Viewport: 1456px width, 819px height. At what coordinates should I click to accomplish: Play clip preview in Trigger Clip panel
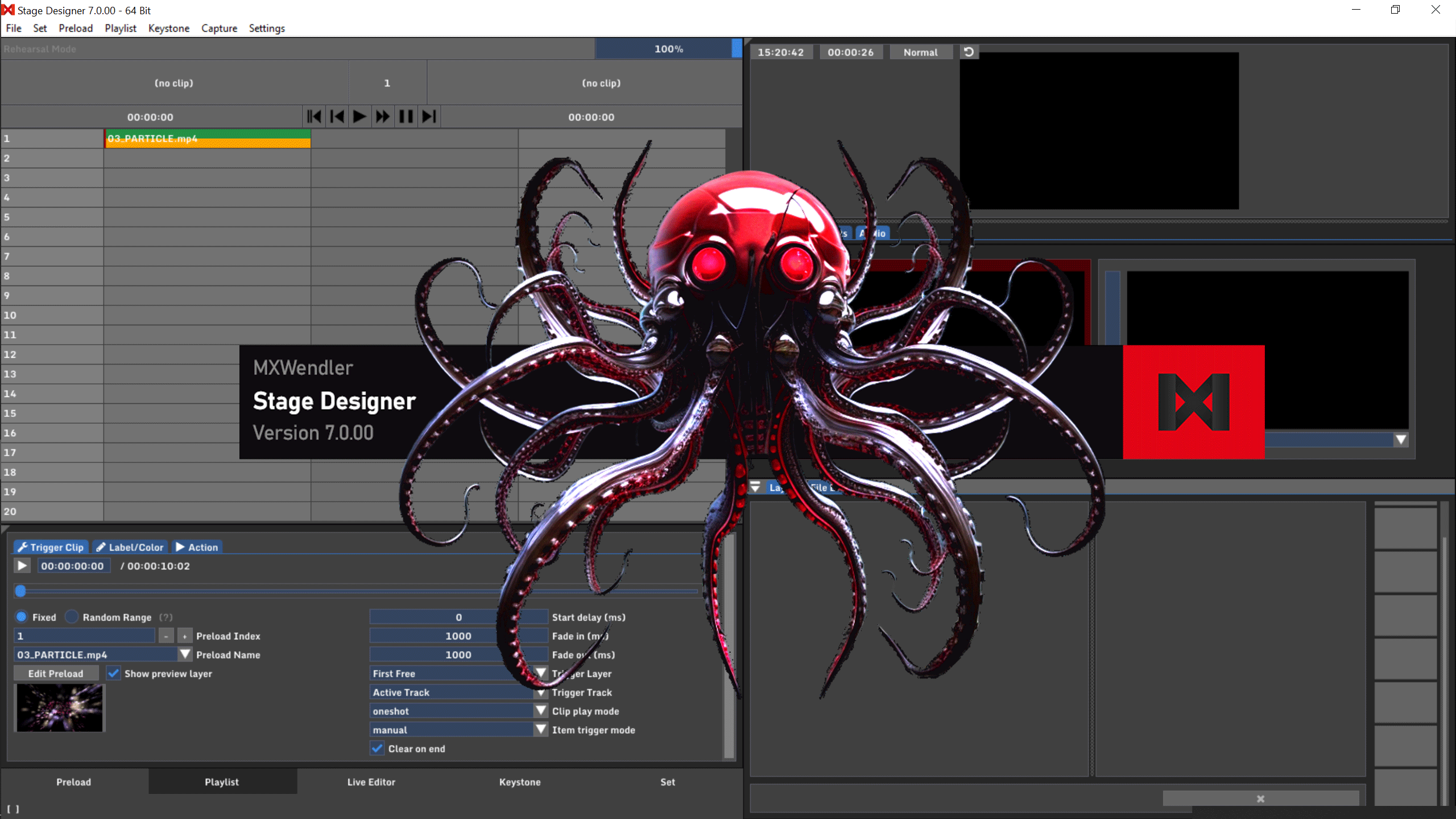click(22, 566)
